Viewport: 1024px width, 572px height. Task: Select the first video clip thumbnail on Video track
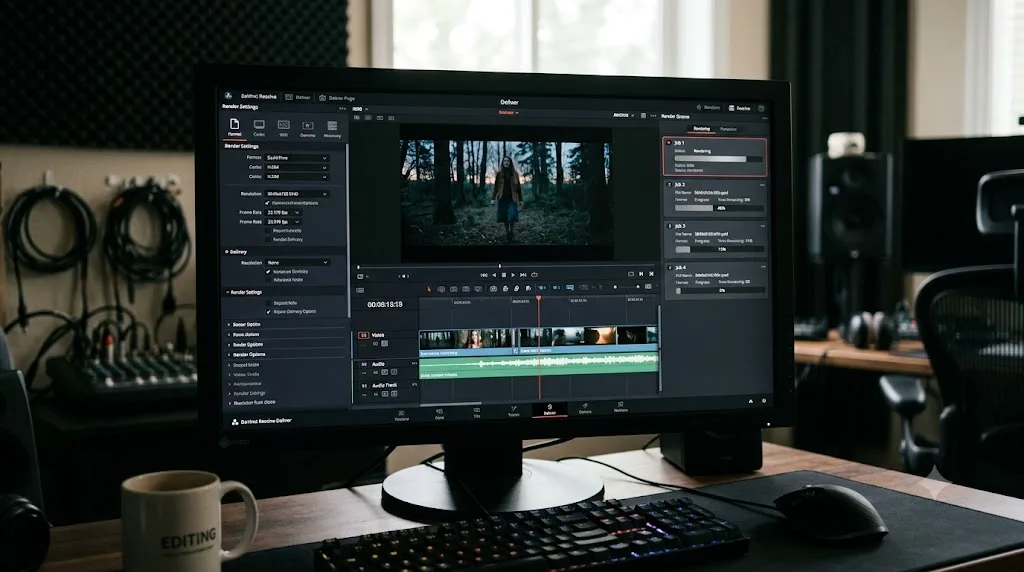point(468,338)
